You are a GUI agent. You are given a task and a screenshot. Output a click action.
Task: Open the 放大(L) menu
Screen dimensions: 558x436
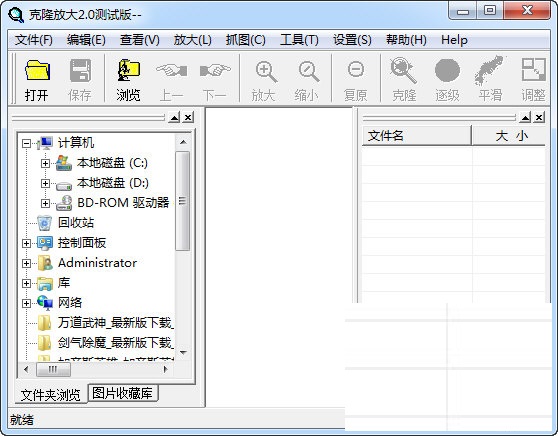point(193,40)
